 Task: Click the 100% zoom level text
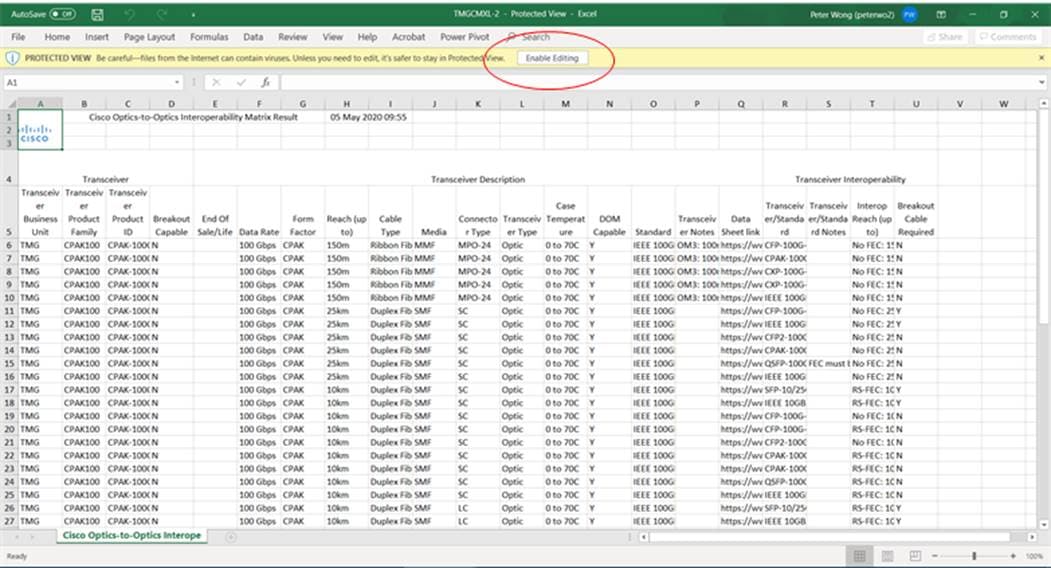click(x=1034, y=556)
